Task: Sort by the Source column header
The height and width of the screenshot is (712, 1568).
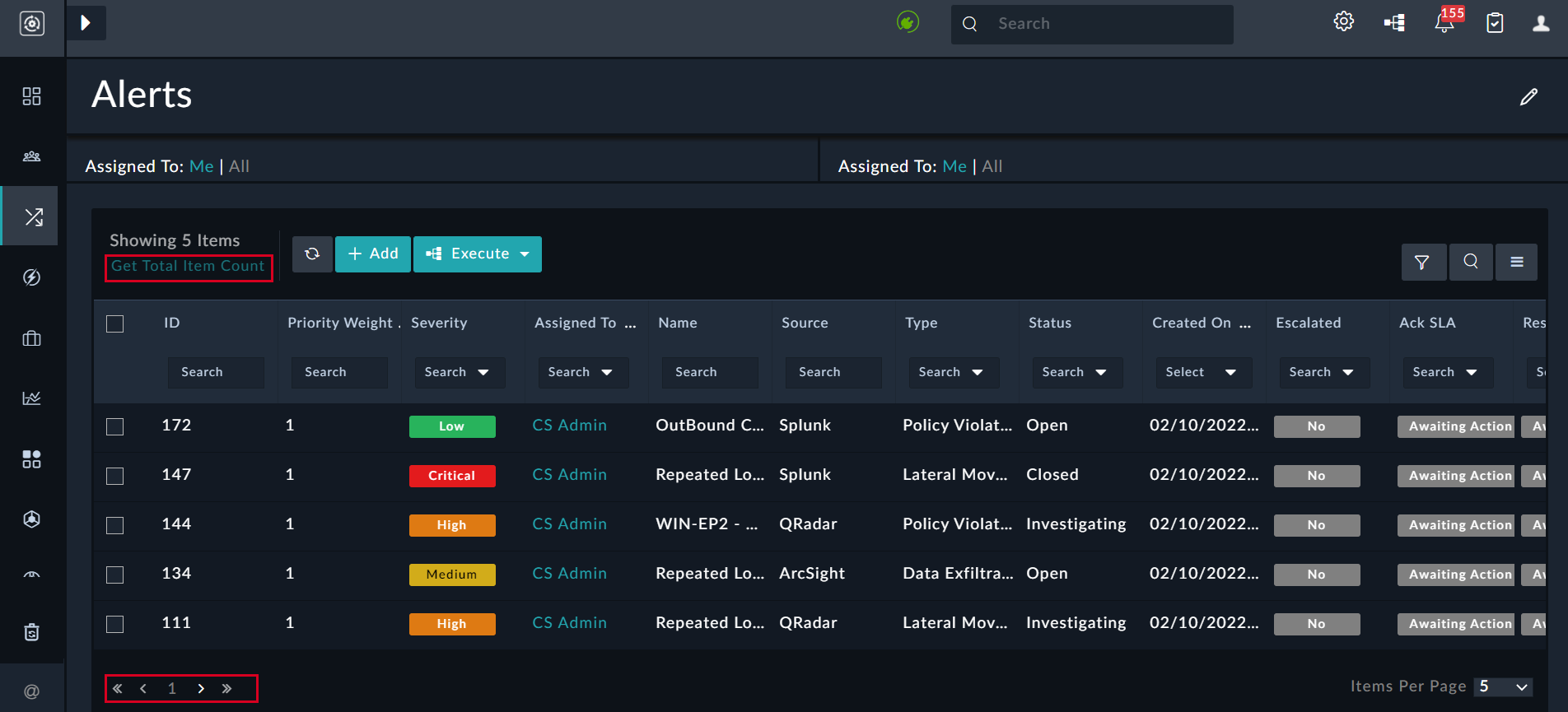Action: [x=805, y=323]
